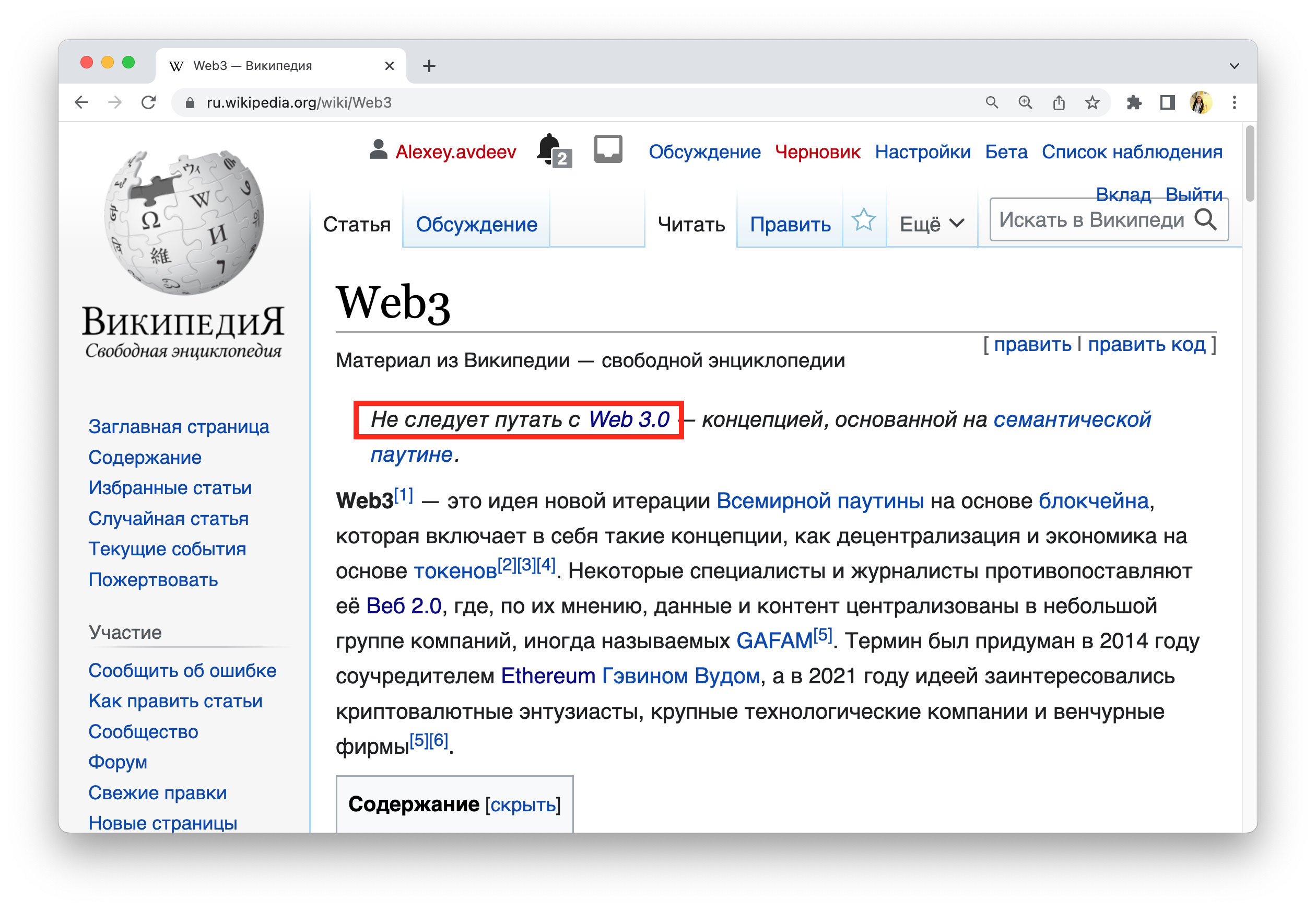Open the Вклад link

pos(1123,194)
